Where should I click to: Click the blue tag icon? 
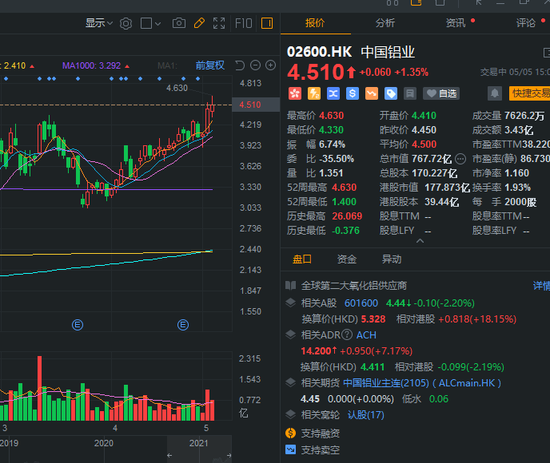coord(391,94)
